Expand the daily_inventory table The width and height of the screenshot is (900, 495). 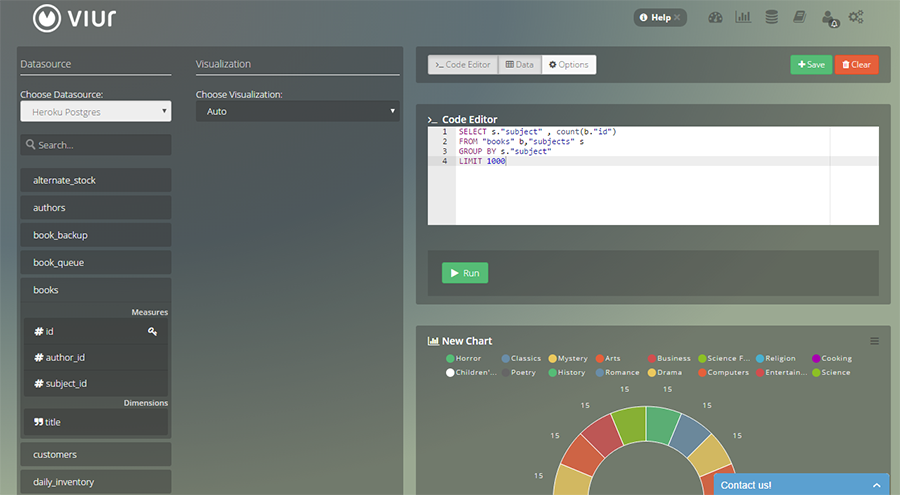click(x=96, y=482)
